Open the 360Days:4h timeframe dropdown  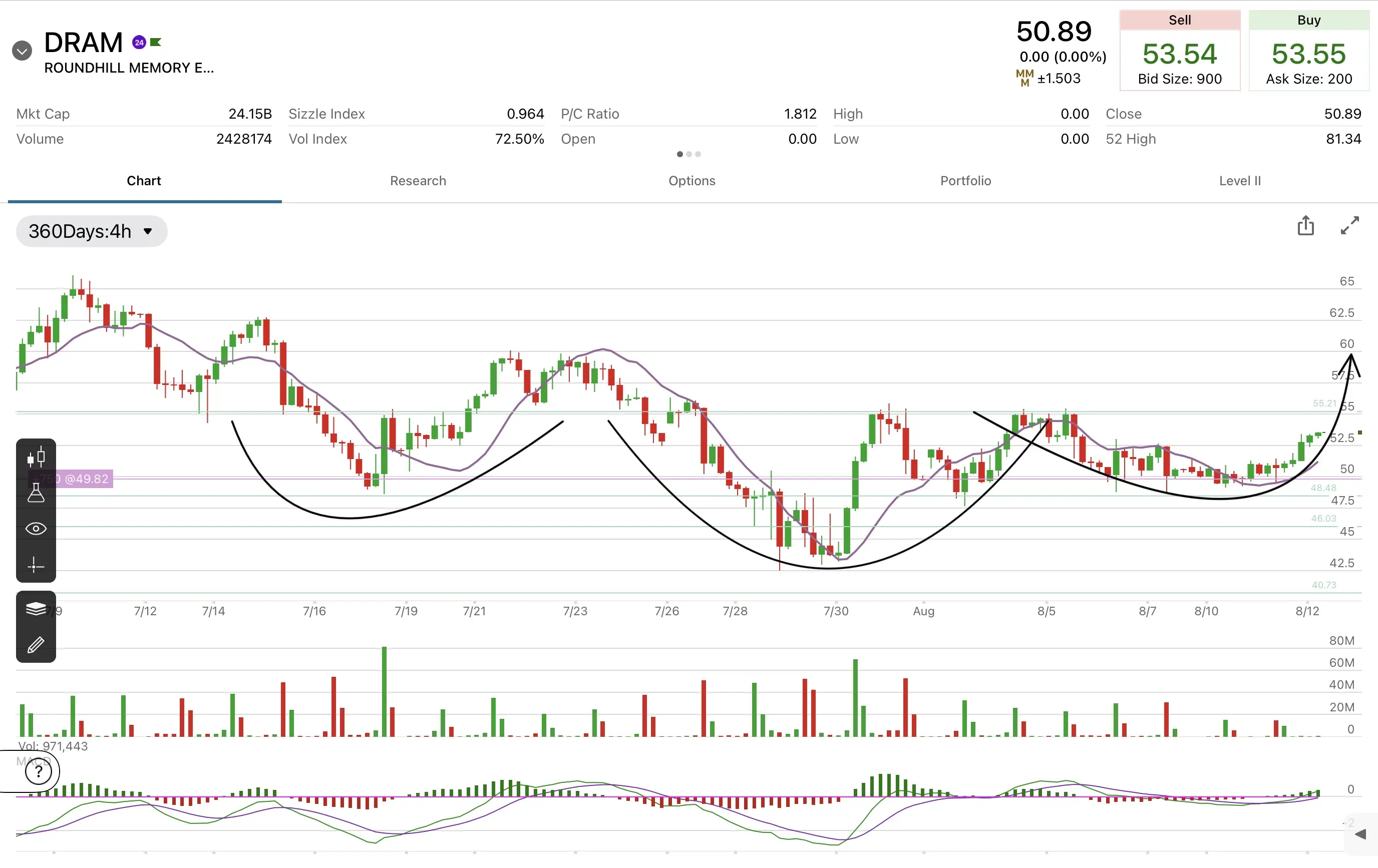pos(92,231)
